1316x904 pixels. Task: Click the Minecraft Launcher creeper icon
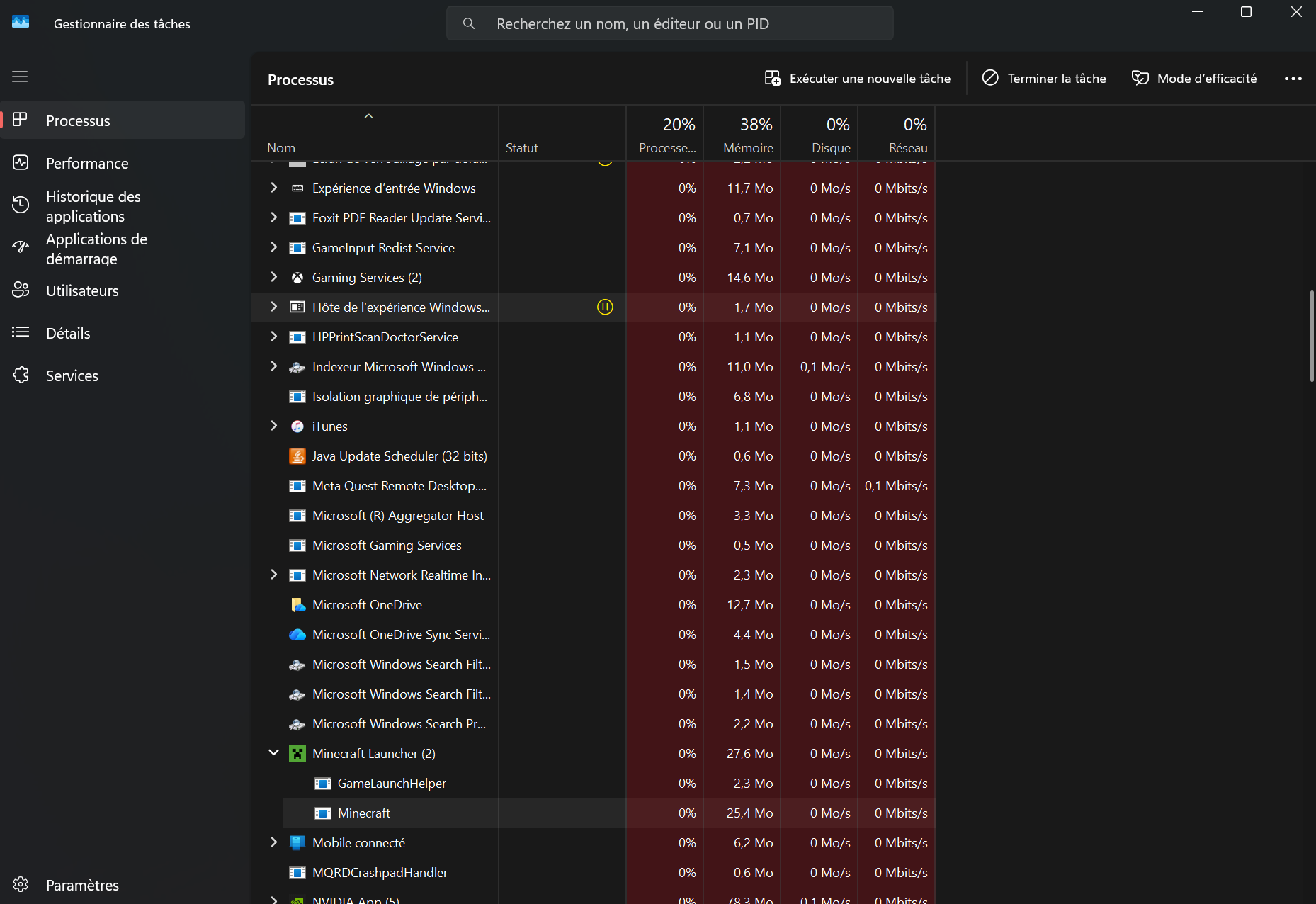[297, 754]
